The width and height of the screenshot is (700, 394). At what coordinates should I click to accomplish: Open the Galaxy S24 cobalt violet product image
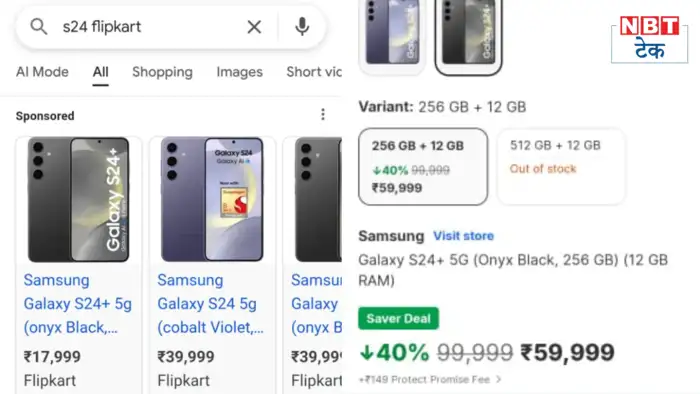[x=212, y=199]
